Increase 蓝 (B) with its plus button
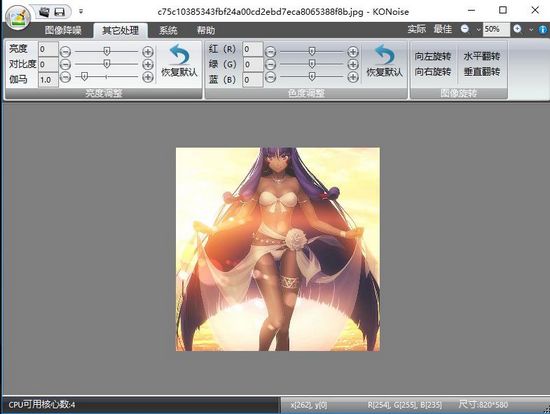The height and width of the screenshot is (414, 550). tap(353, 77)
